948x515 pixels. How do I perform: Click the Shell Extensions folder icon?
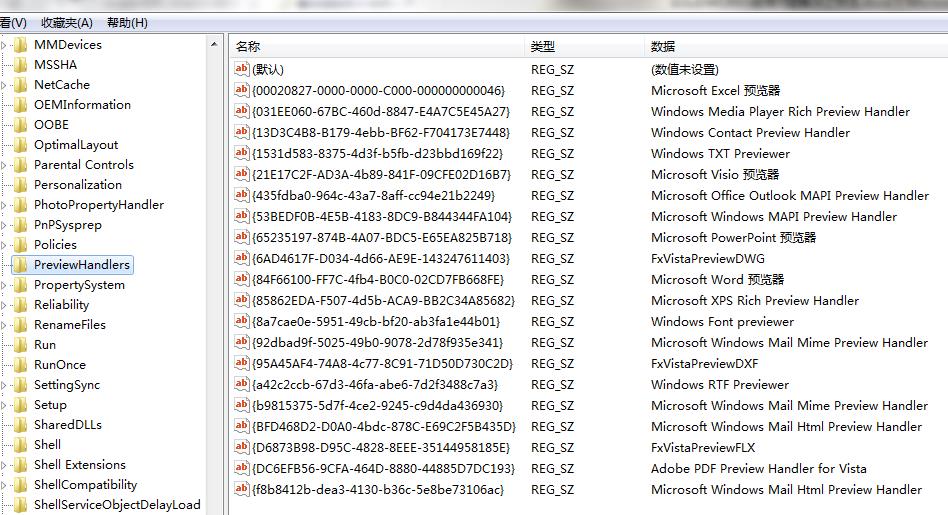point(20,465)
